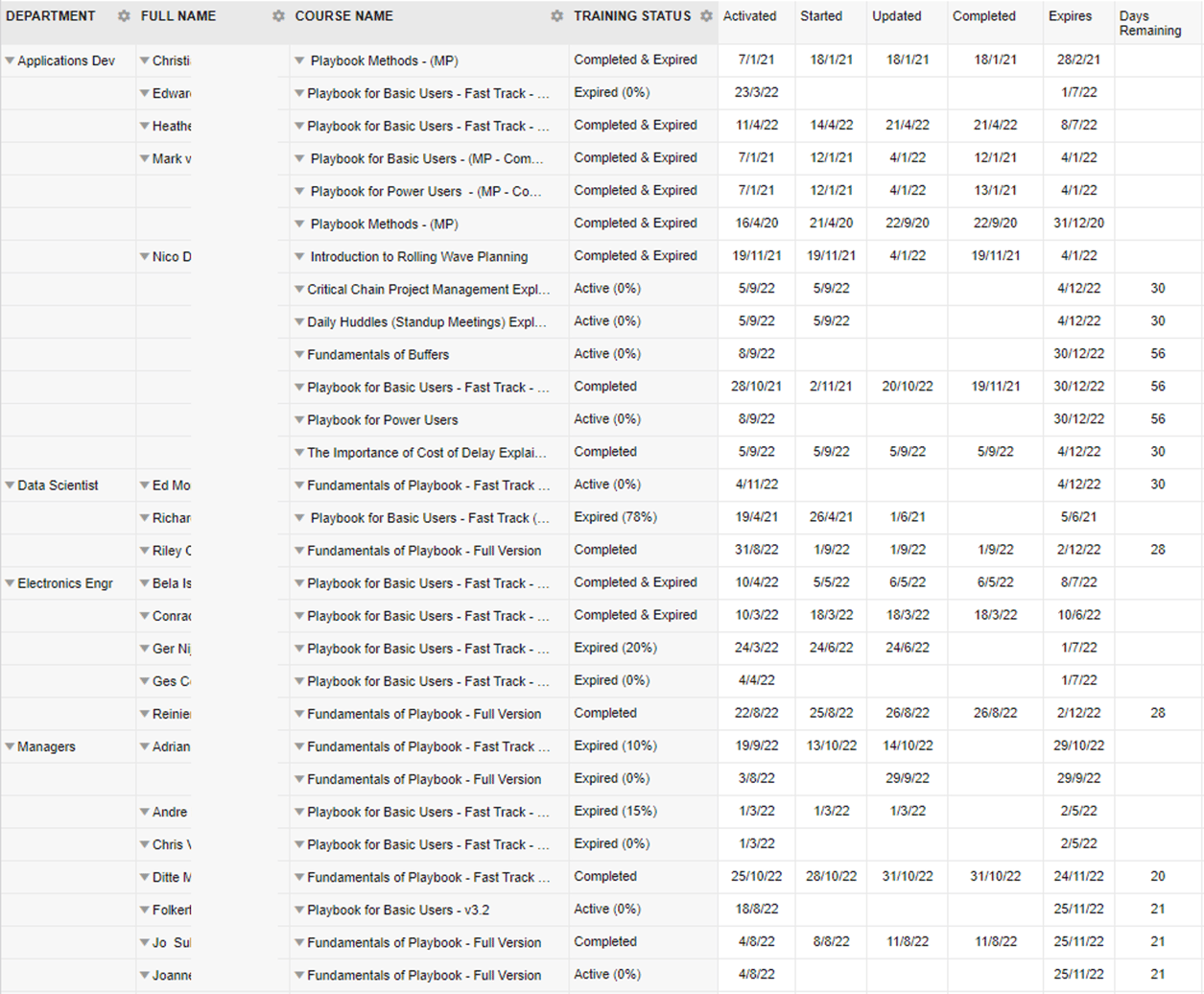Sort by the Activated column header
Viewport: 1204px width, 994px height.
750,16
